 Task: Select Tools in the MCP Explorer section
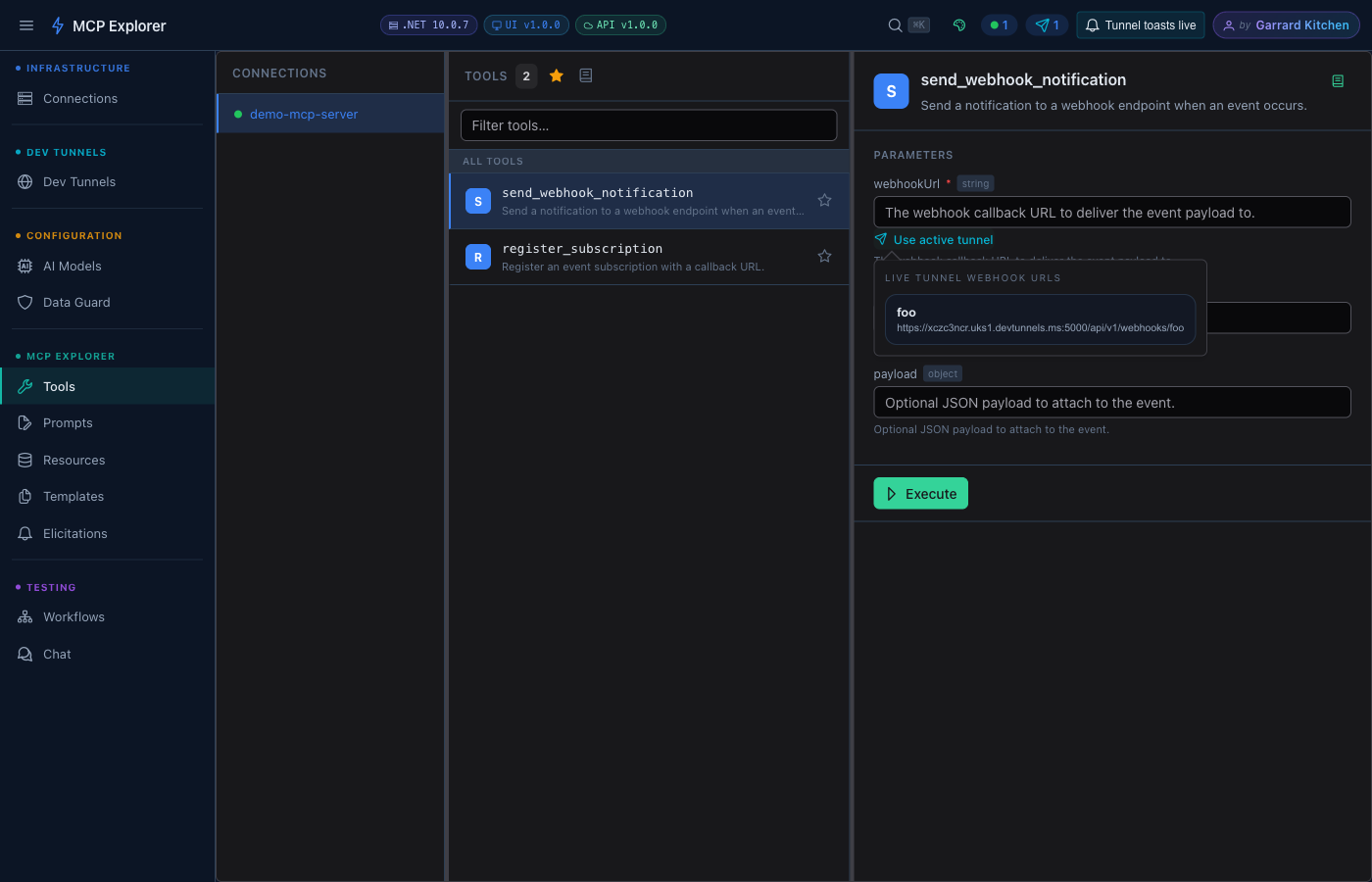[x=108, y=386]
